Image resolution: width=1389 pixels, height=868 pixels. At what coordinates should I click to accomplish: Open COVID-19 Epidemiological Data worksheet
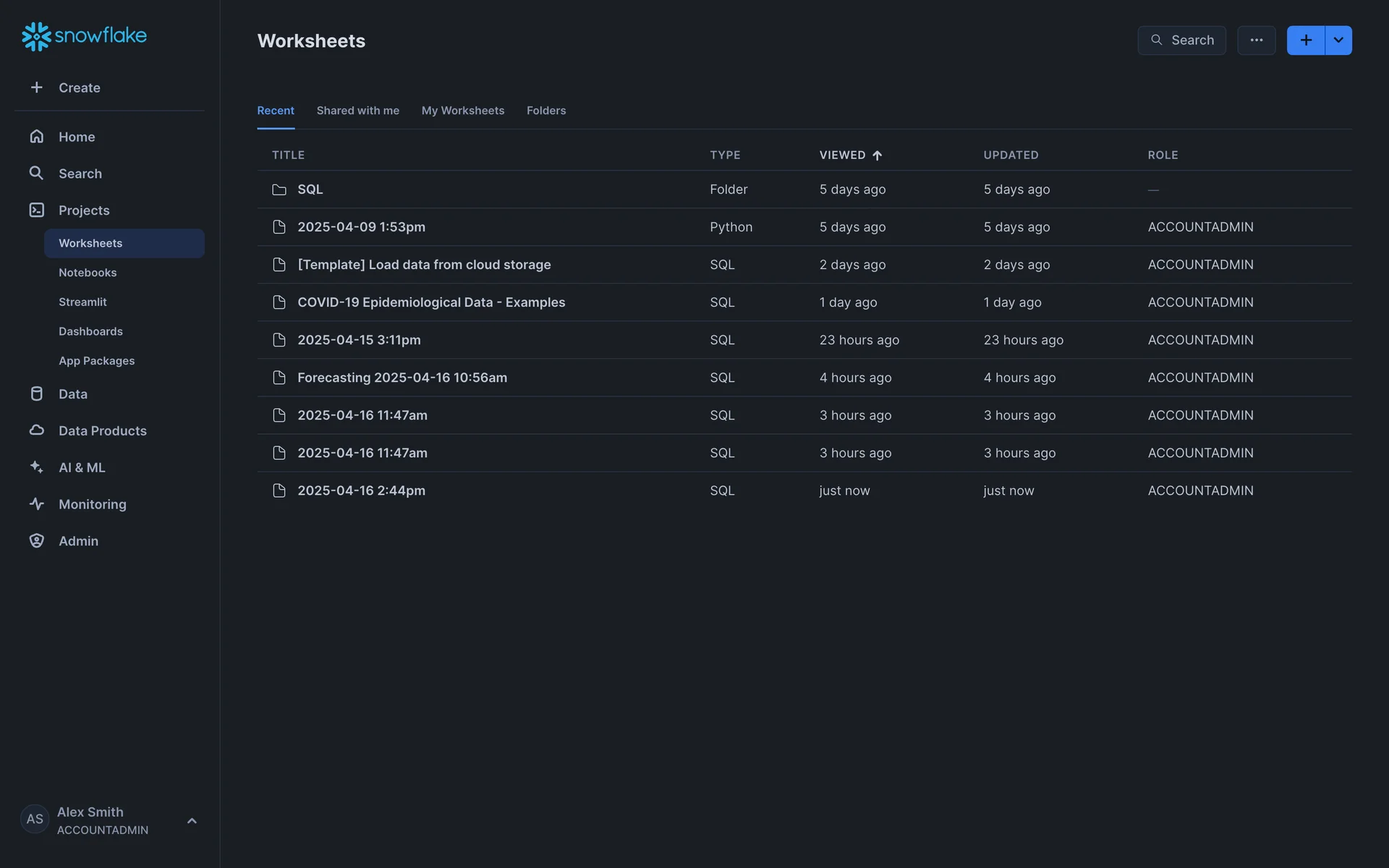click(x=431, y=302)
